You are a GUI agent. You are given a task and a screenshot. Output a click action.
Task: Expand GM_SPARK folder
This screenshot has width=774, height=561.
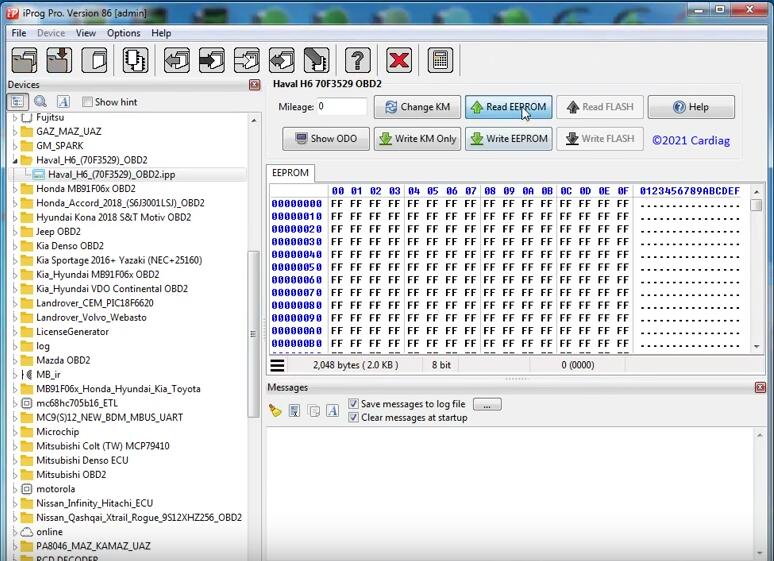(15, 146)
